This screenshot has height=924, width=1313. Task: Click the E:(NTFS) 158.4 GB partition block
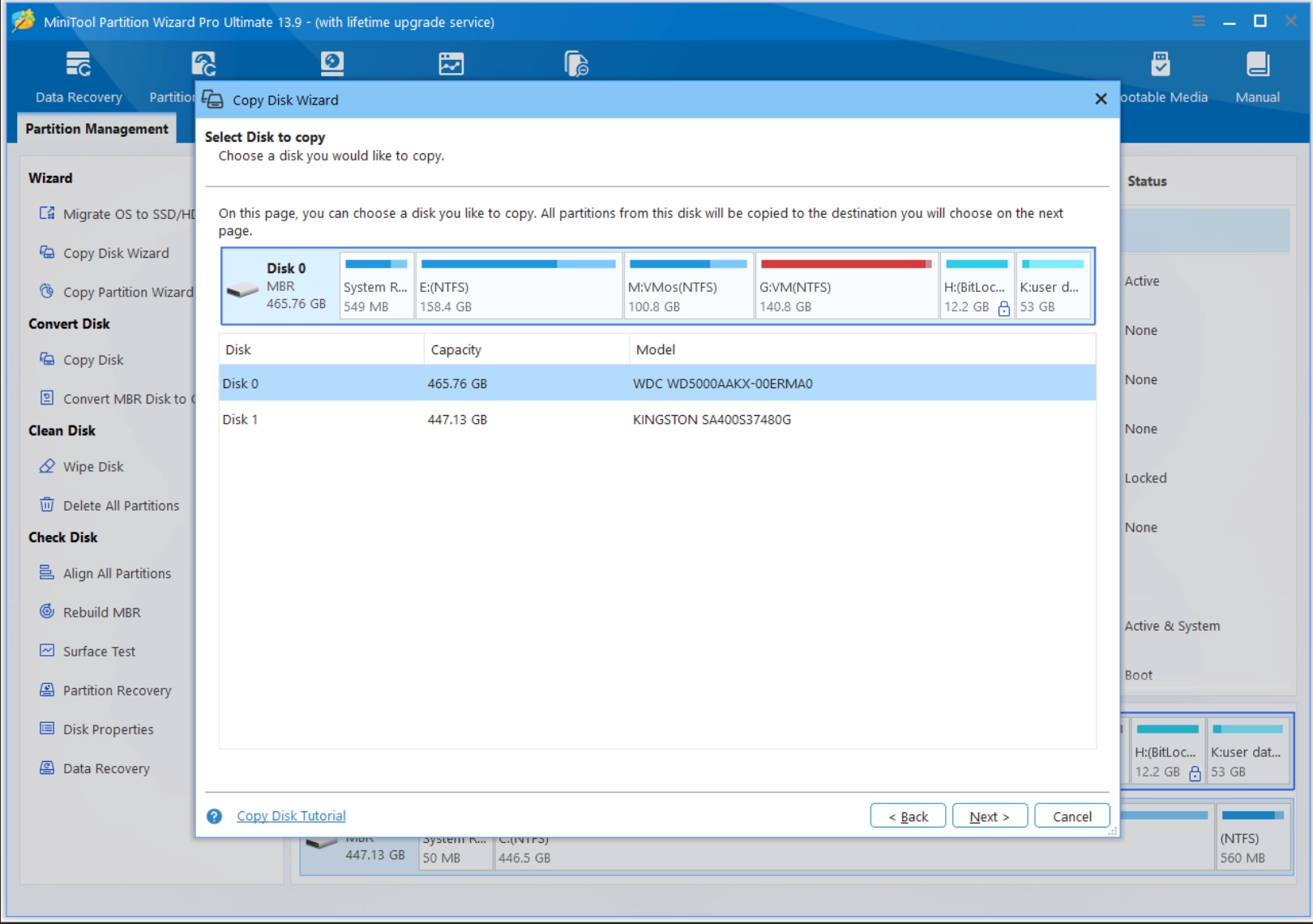[519, 286]
